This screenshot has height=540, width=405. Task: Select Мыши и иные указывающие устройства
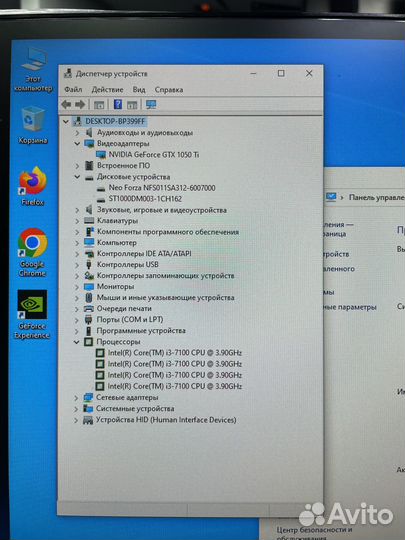[165, 298]
